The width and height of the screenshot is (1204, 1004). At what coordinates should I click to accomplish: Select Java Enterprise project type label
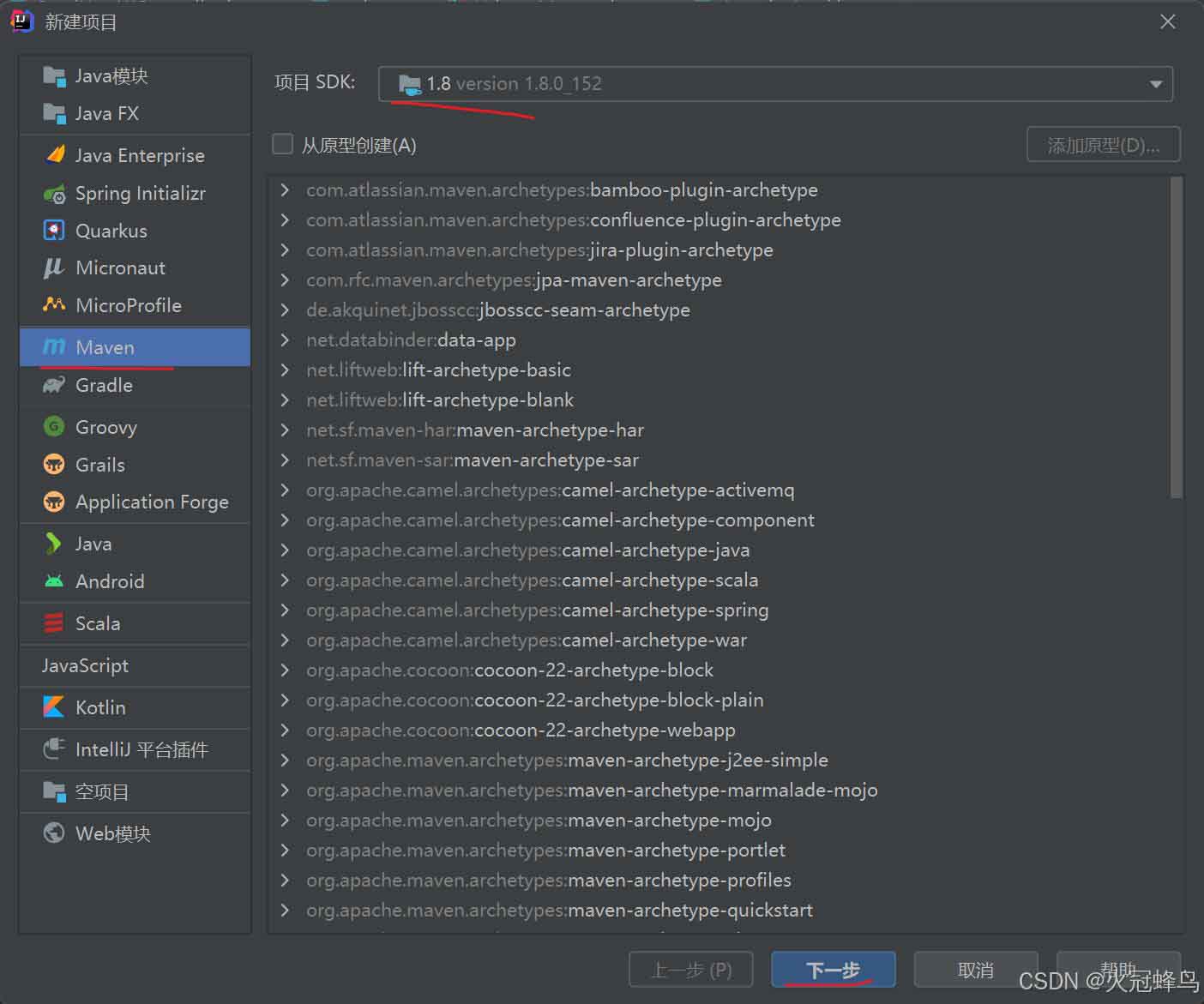click(x=140, y=155)
